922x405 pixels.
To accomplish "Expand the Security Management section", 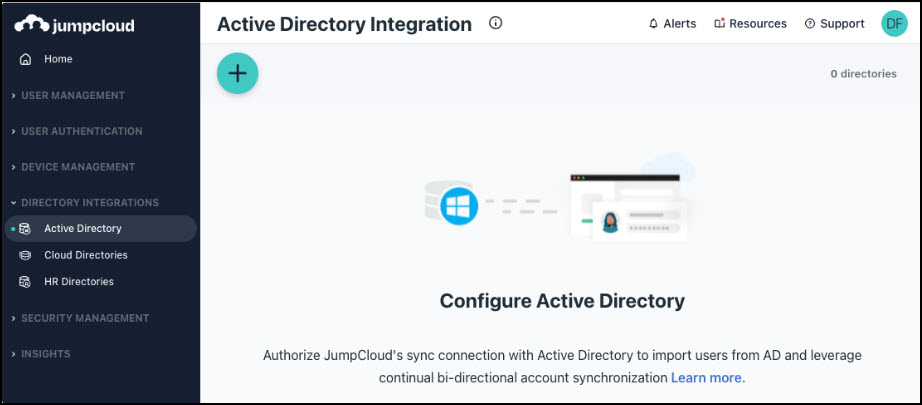I will 85,318.
